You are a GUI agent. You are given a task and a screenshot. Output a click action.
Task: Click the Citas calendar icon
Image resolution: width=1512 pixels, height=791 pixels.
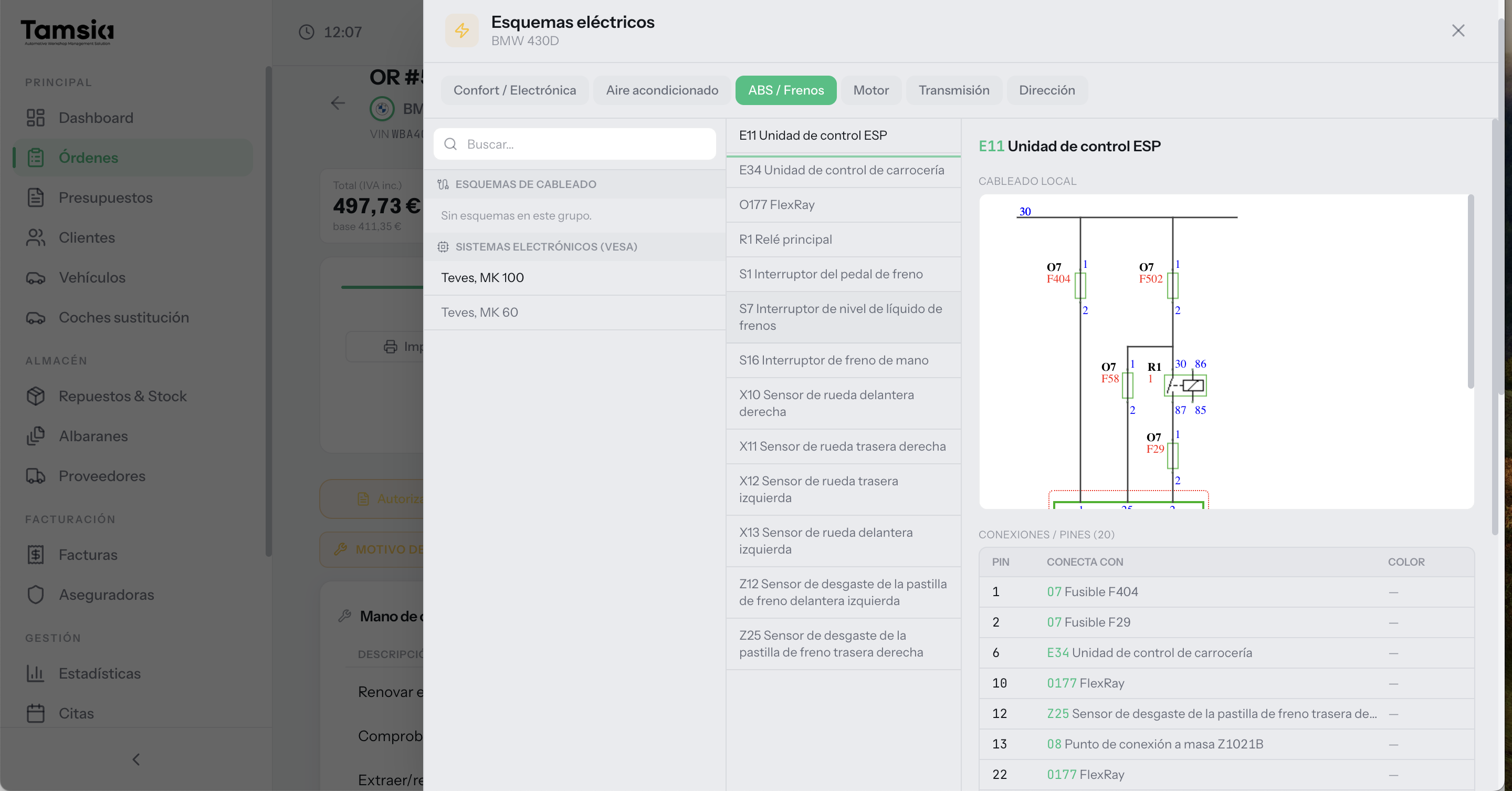coord(35,713)
